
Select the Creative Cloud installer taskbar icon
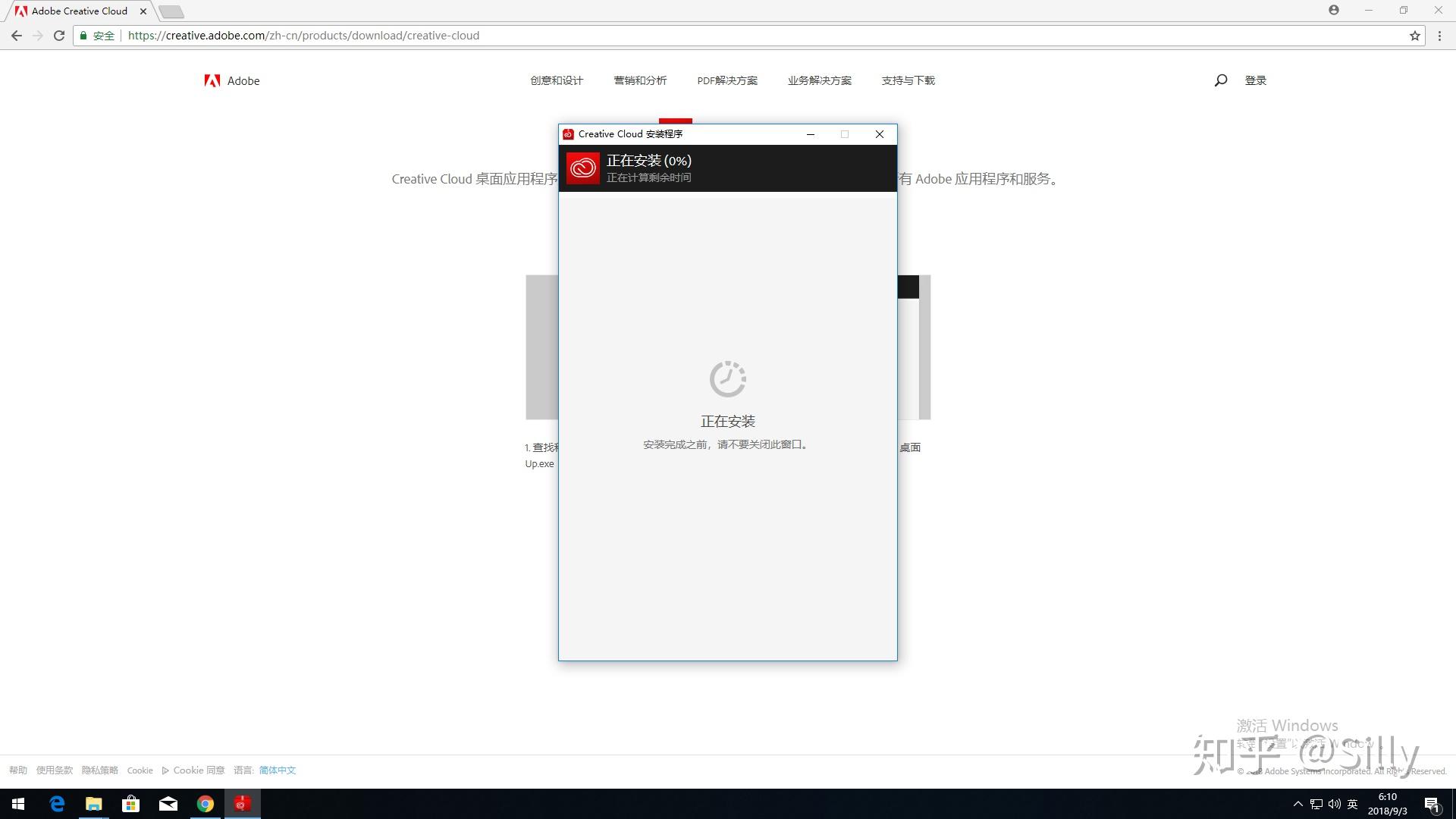coord(243,804)
